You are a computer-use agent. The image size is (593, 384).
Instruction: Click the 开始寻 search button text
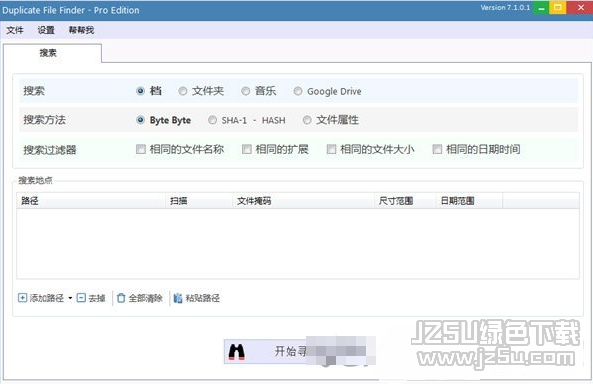pyautogui.click(x=290, y=351)
